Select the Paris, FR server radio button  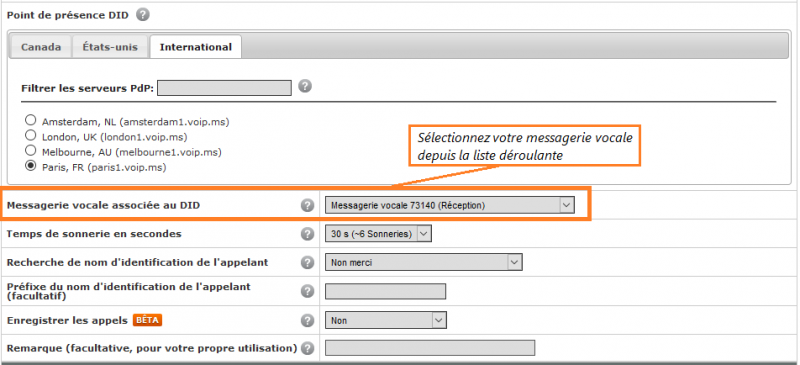tap(31, 166)
